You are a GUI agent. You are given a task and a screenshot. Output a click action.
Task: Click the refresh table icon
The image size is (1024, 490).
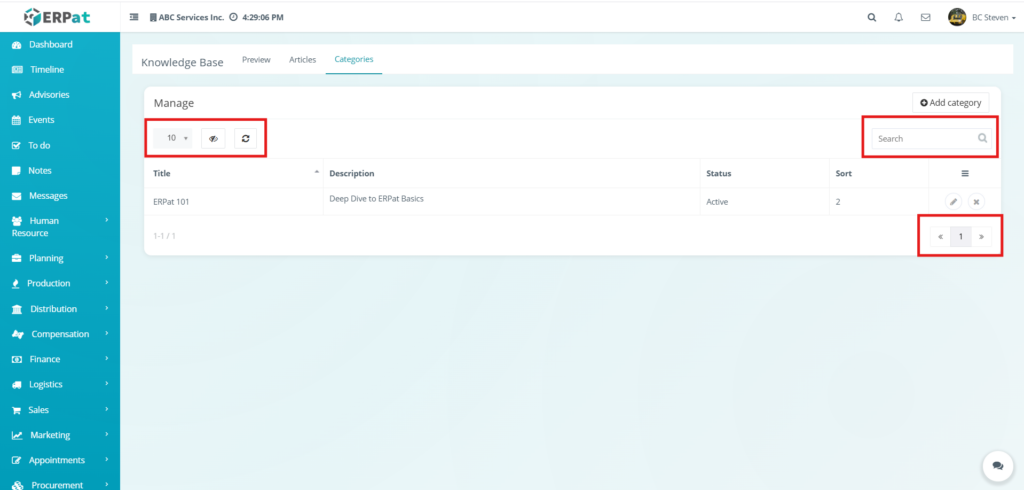point(245,139)
